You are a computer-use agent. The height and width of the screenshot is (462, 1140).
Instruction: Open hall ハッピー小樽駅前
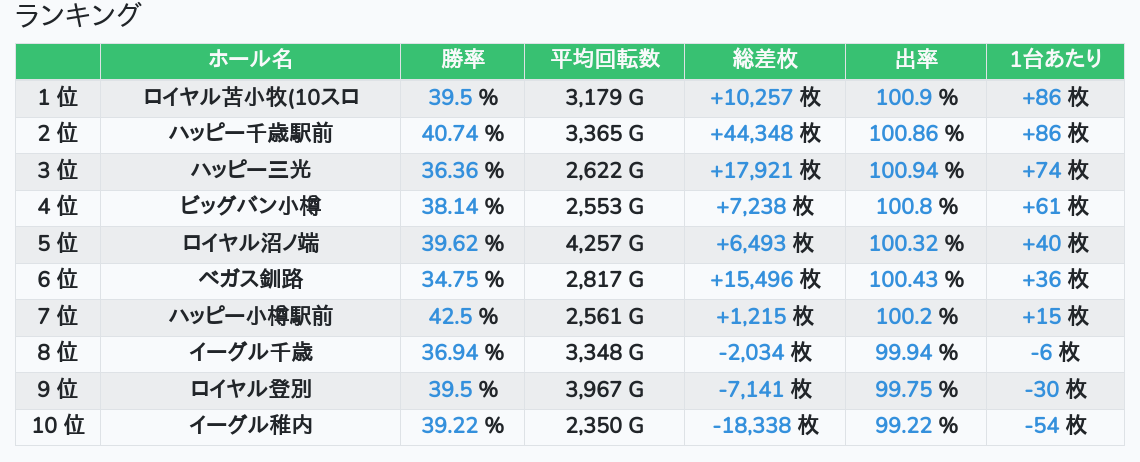click(251, 316)
